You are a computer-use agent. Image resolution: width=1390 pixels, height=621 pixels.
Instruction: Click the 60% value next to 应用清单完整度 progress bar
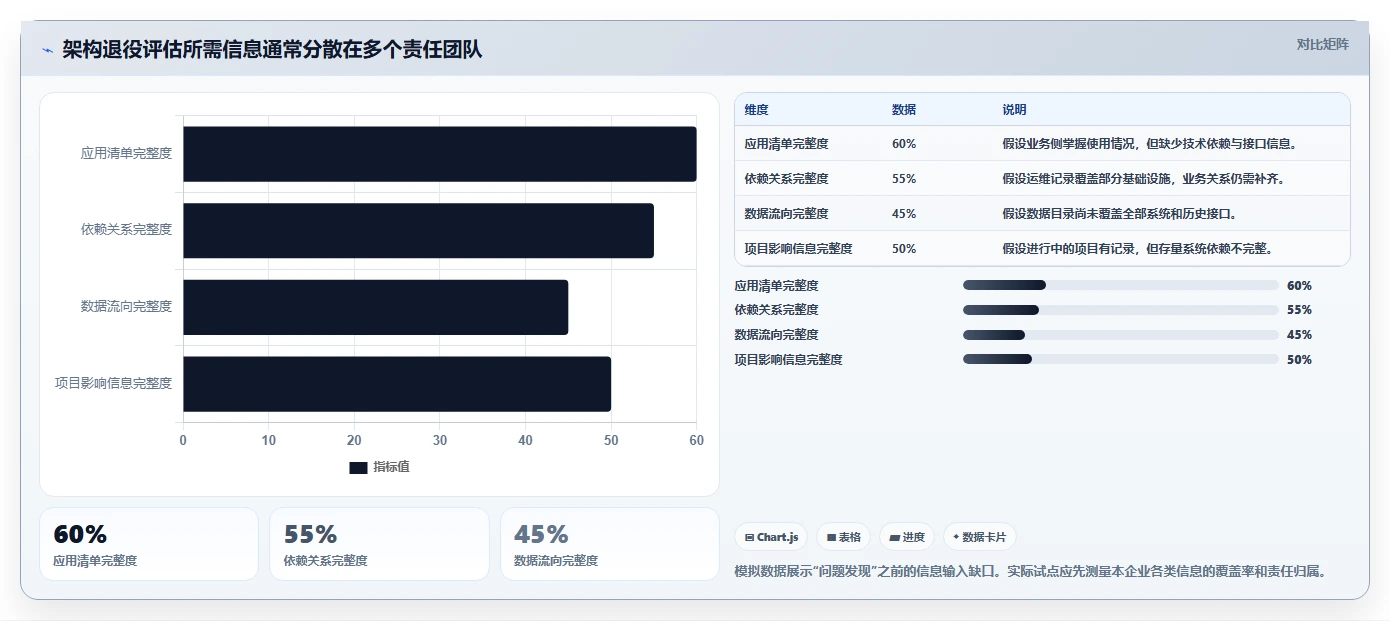(x=1299, y=285)
